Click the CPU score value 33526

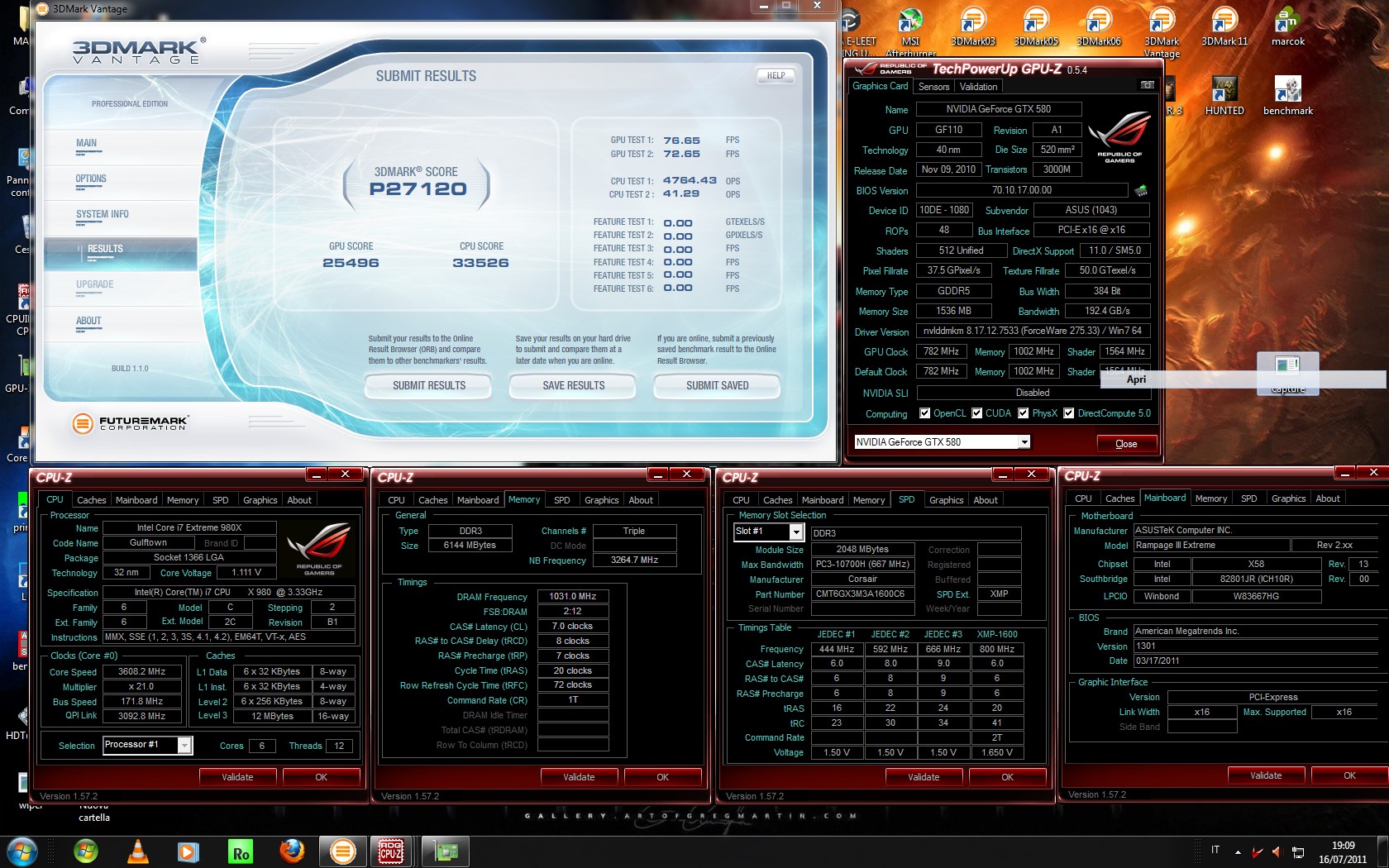coord(480,263)
